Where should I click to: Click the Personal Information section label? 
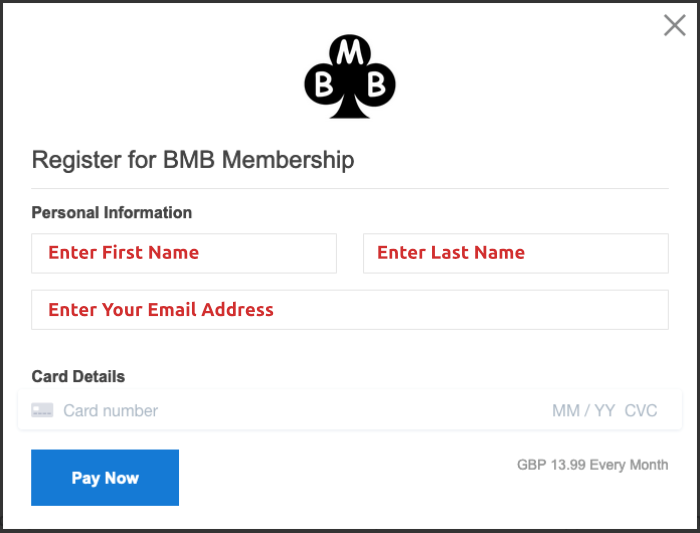(112, 212)
